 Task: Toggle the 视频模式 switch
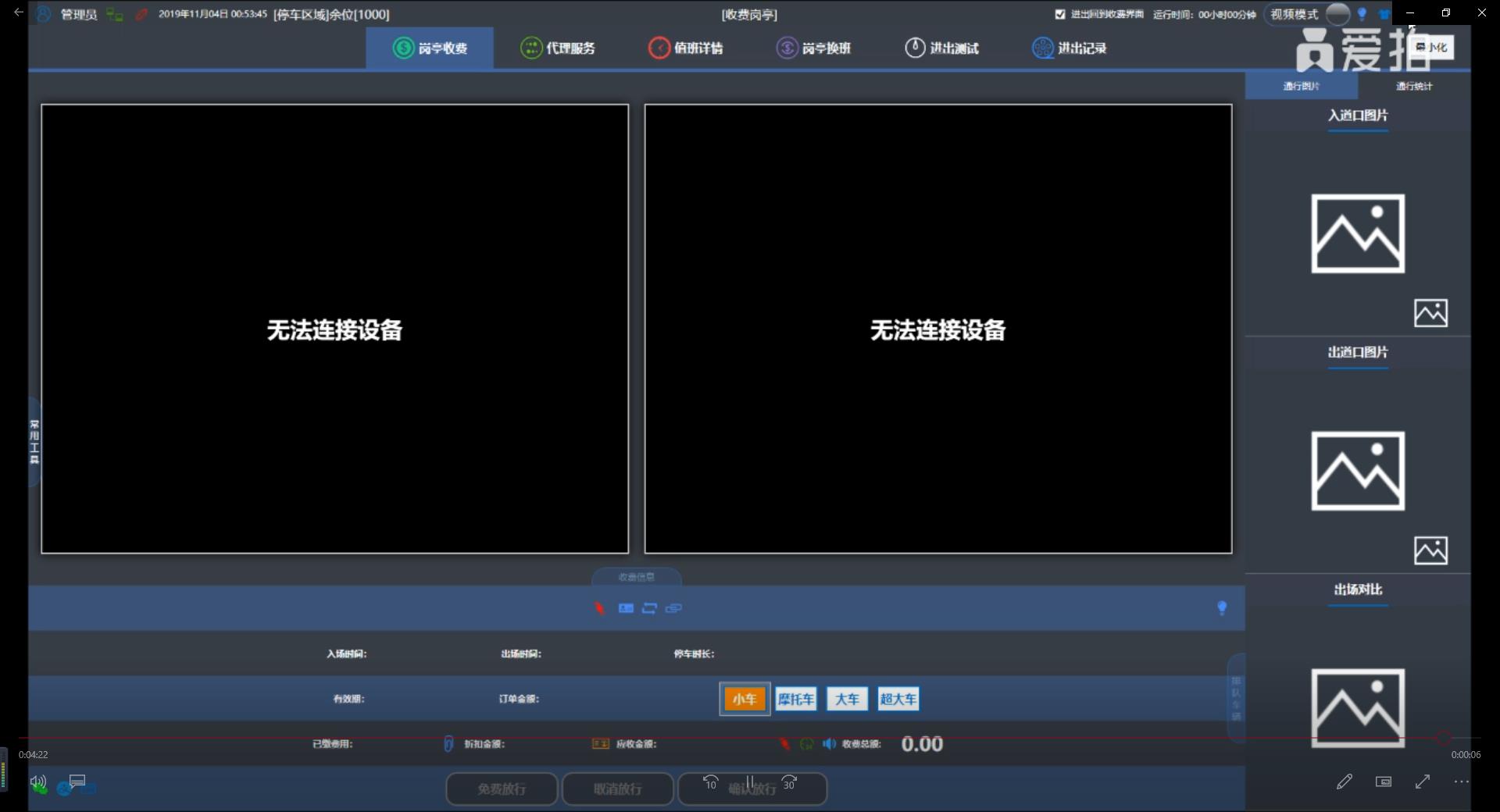(1337, 14)
